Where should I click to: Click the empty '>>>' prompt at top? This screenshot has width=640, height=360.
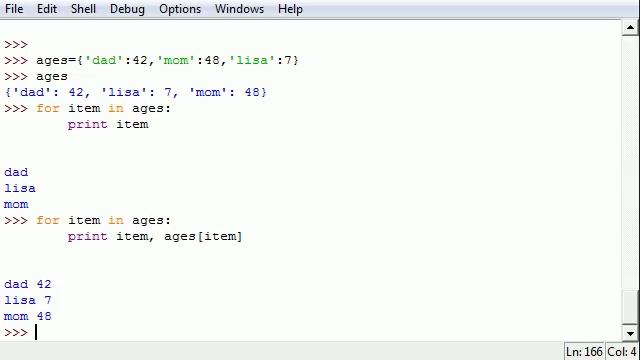[x=16, y=44]
